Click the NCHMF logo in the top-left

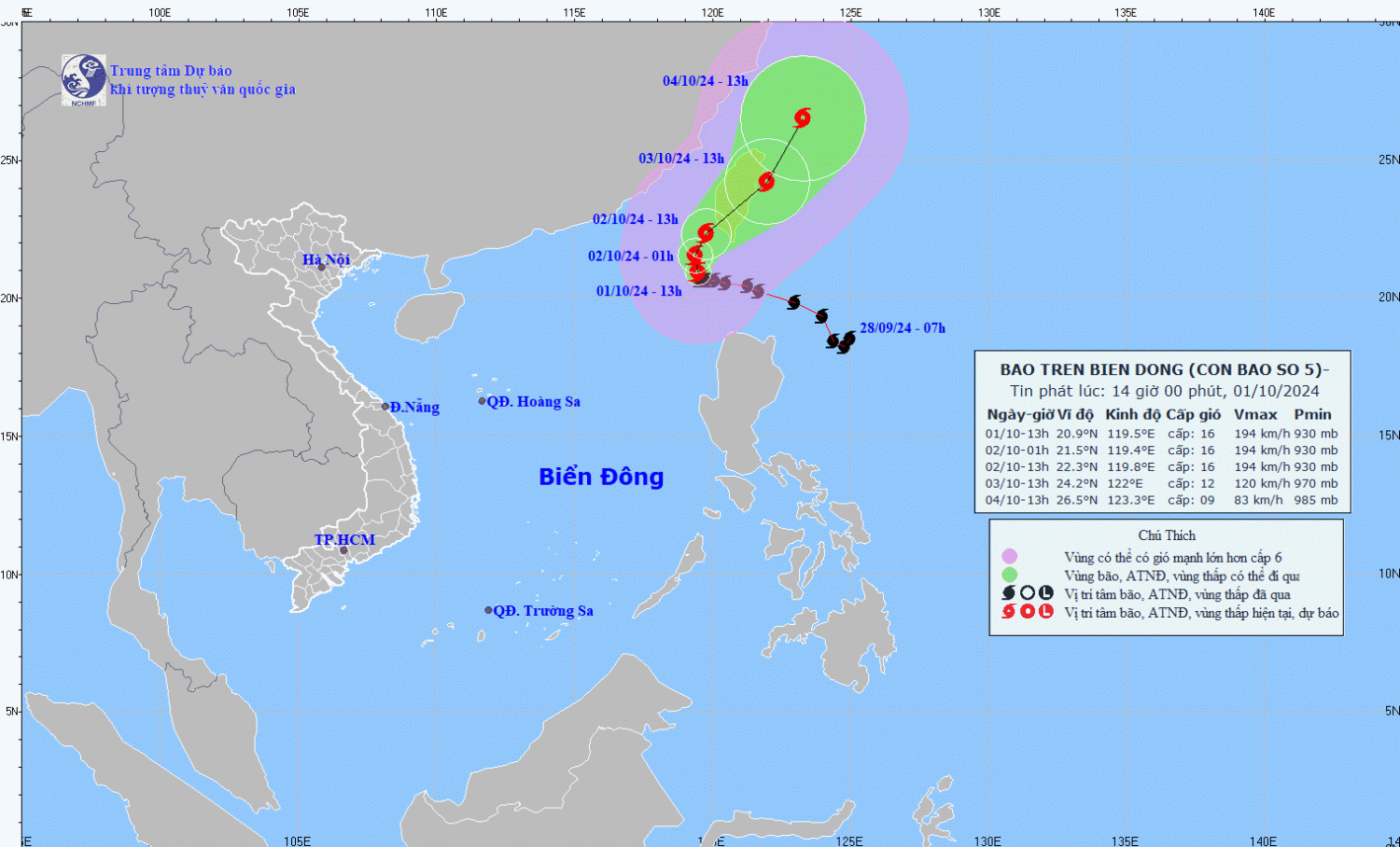(84, 79)
